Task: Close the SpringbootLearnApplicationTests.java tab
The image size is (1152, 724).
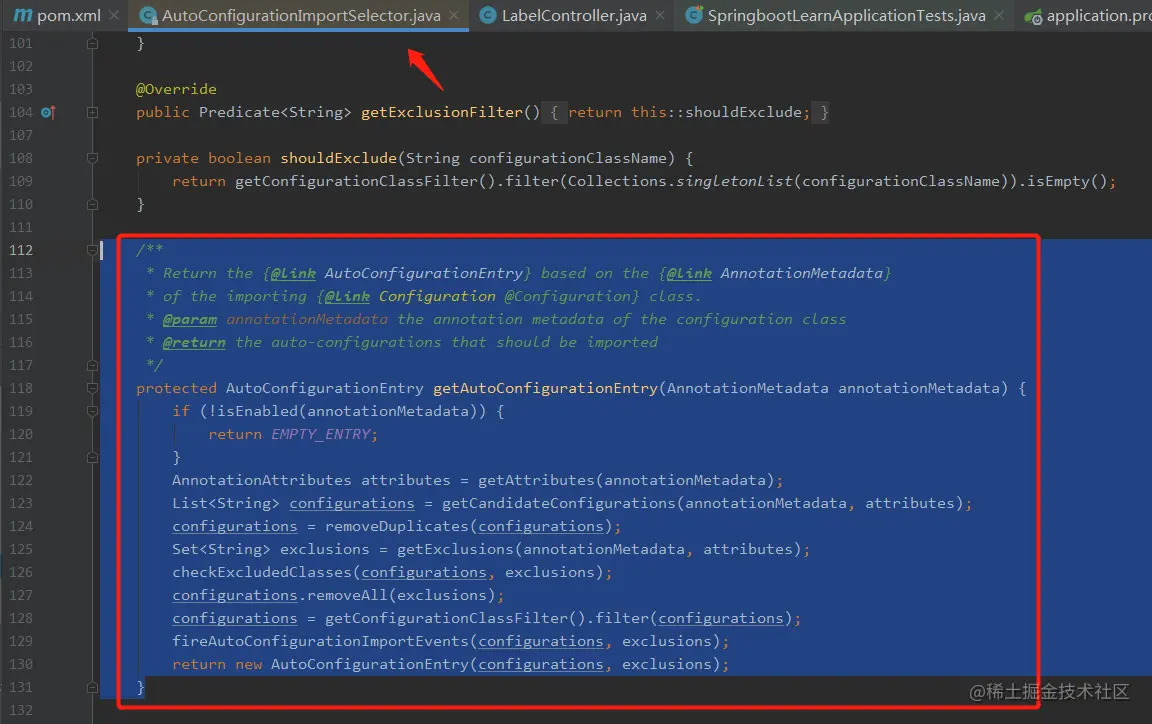Action: click(x=998, y=15)
